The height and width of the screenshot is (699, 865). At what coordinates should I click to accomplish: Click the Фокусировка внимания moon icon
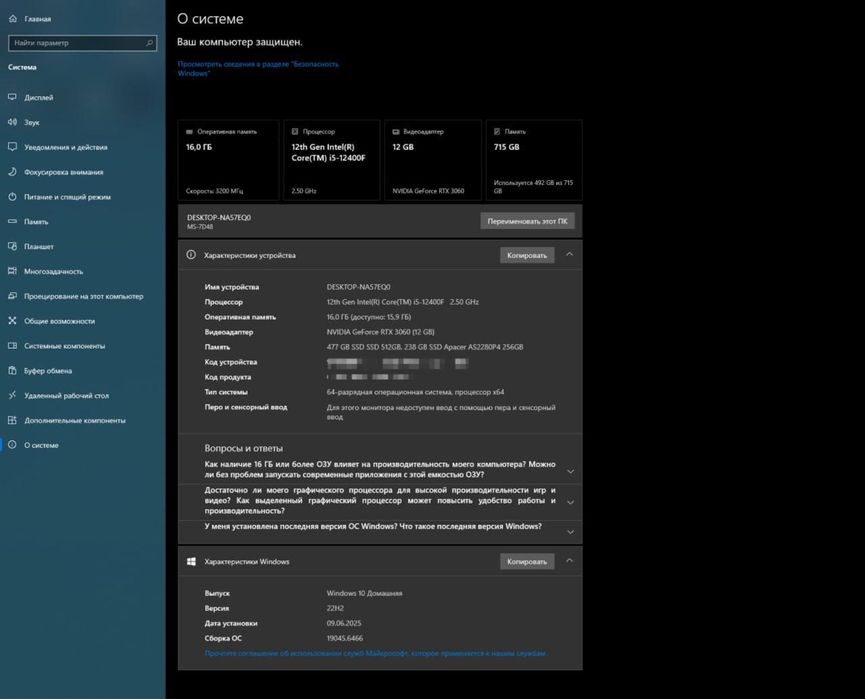13,172
